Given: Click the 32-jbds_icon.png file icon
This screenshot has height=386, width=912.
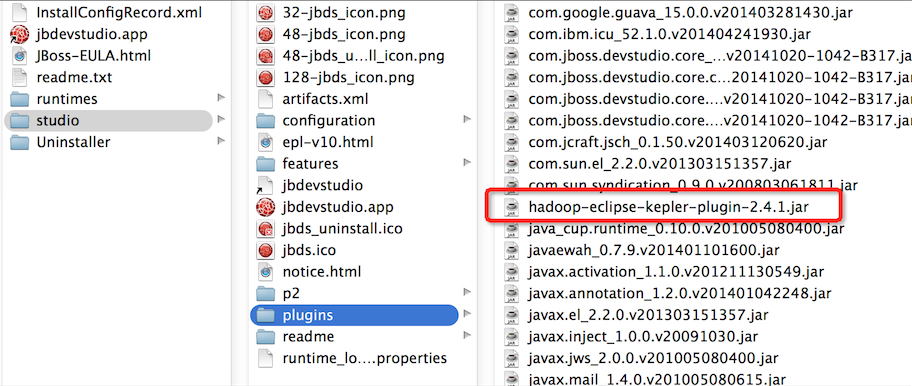Looking at the screenshot, I should coord(266,12).
